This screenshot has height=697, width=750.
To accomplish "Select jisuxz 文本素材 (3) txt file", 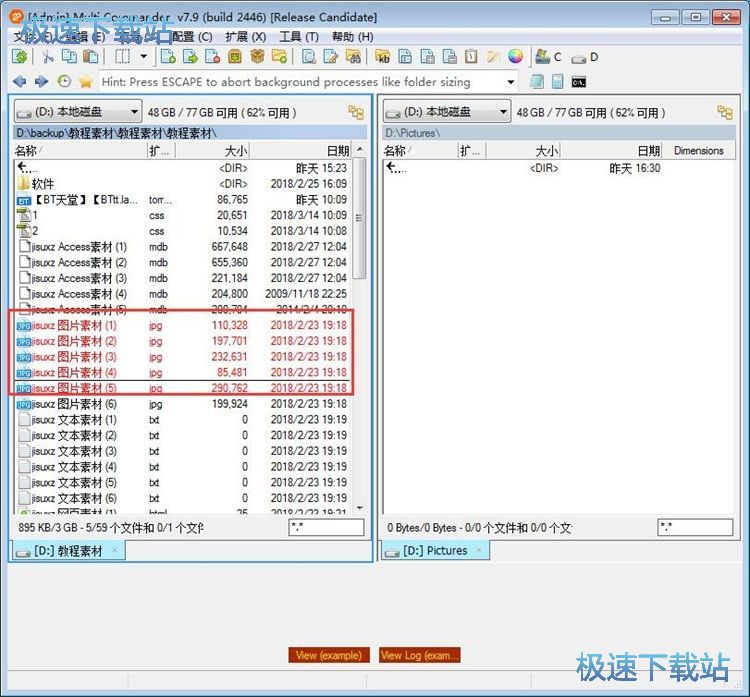I will 183,451.
